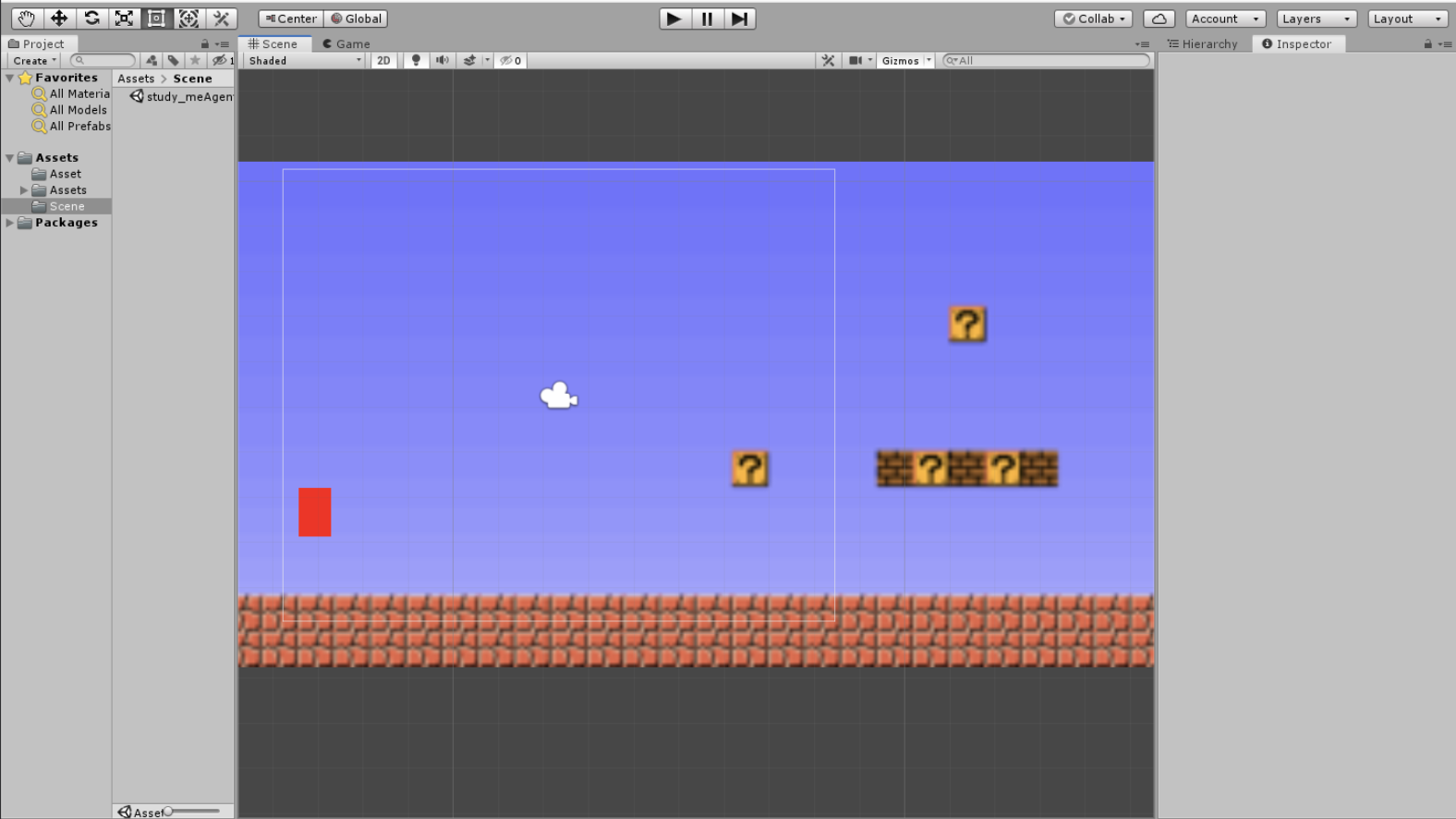Select the combined Transform tool

[188, 18]
